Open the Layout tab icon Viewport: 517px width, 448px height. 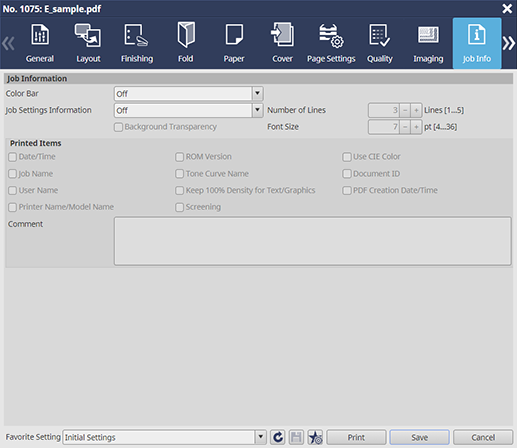point(88,35)
